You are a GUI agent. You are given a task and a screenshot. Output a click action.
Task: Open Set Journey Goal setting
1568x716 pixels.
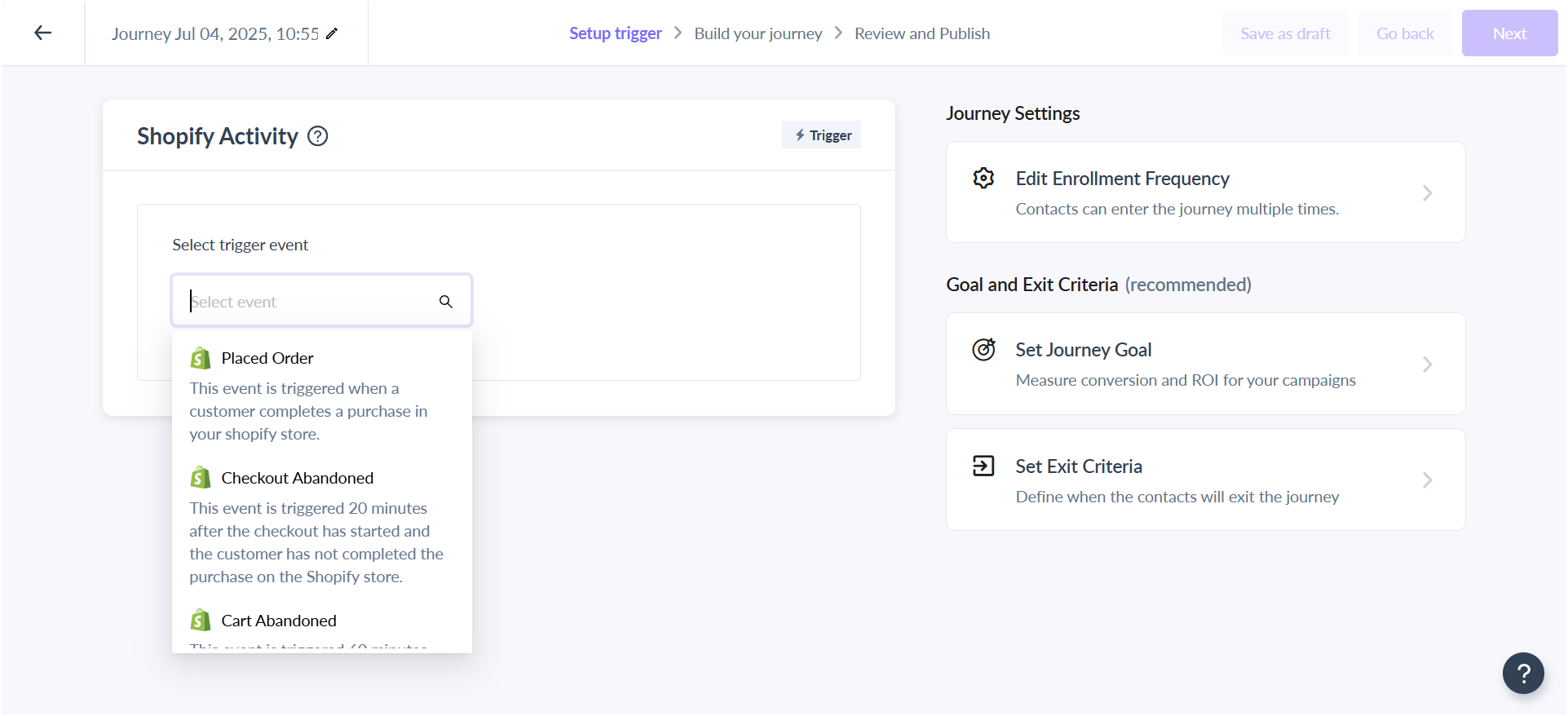point(1205,364)
